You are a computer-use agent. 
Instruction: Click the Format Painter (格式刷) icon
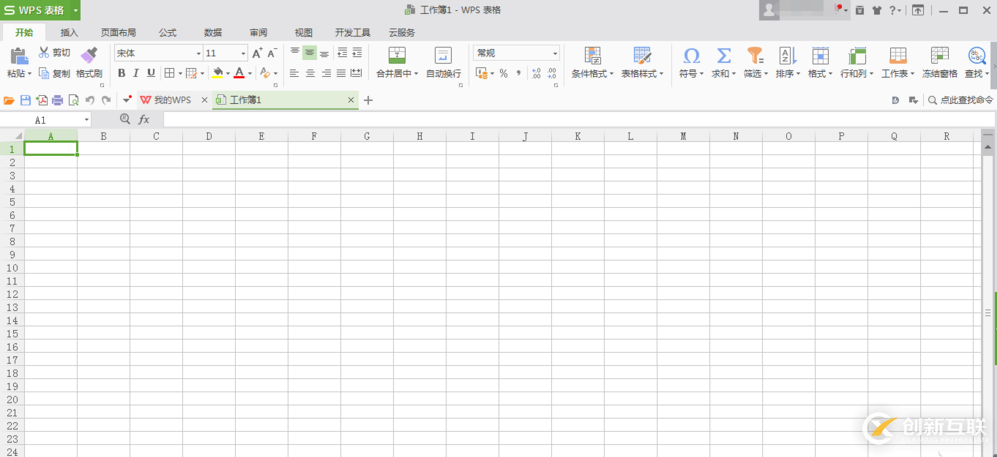[89, 55]
